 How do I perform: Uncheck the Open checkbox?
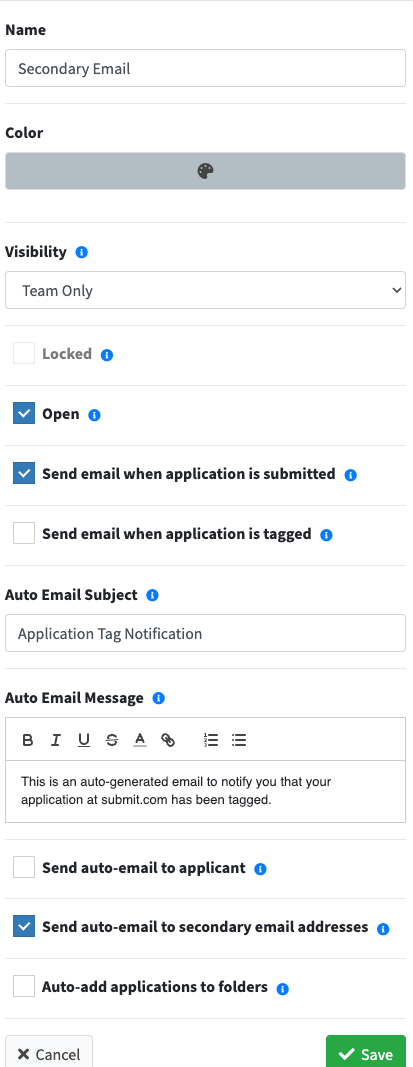coord(24,413)
